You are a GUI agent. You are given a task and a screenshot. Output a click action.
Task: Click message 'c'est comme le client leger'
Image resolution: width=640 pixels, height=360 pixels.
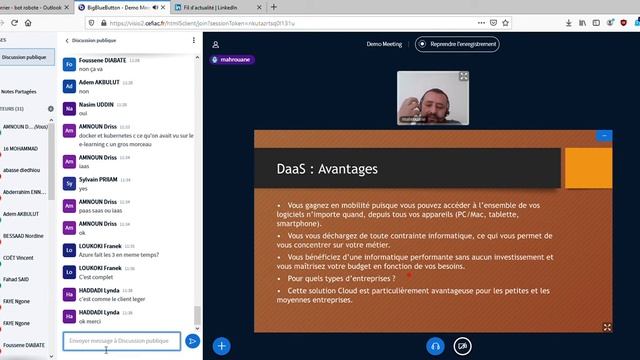point(112,299)
